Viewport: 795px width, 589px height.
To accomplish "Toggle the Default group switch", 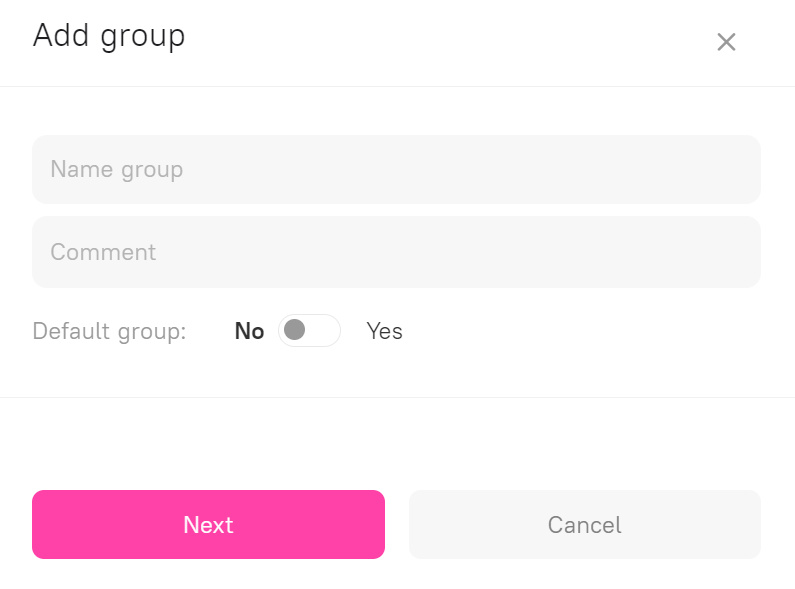I will tap(309, 331).
